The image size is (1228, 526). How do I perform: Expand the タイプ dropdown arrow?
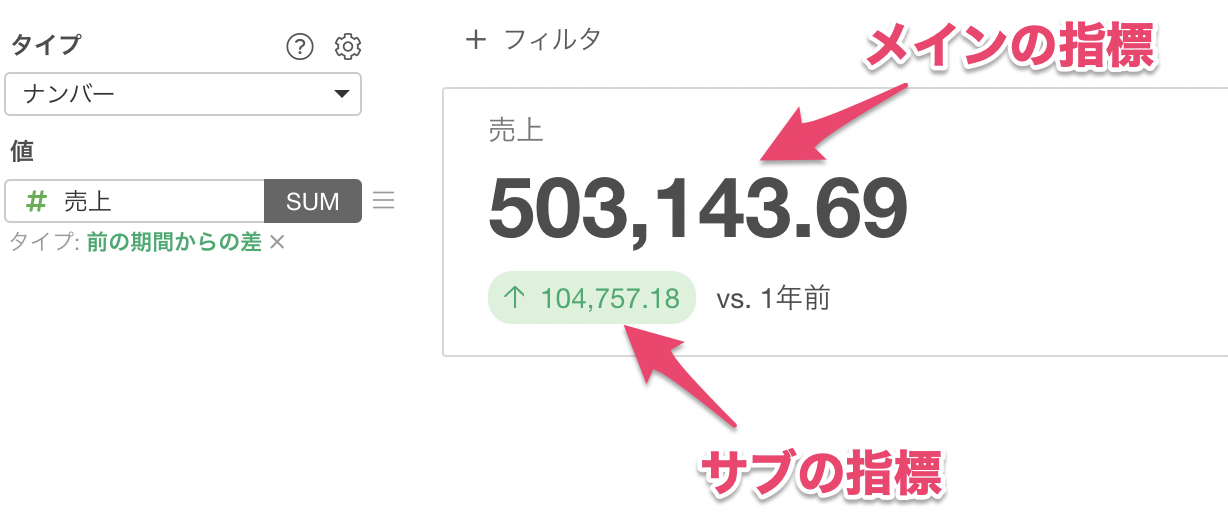click(x=341, y=95)
